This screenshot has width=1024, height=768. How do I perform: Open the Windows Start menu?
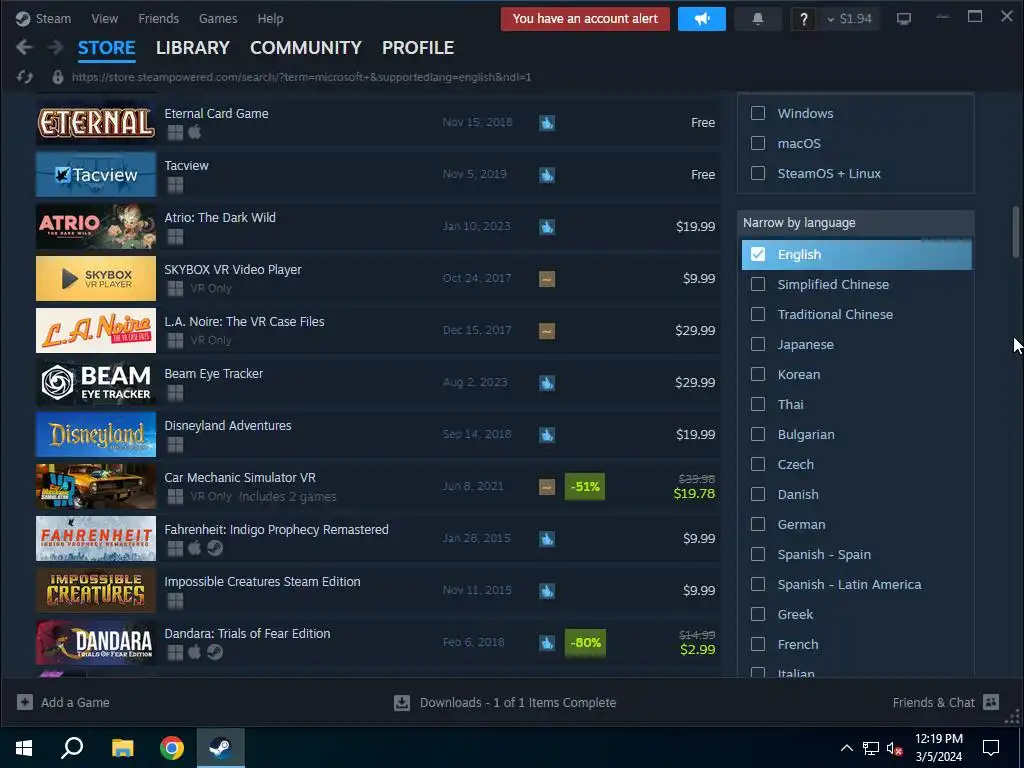click(24, 748)
